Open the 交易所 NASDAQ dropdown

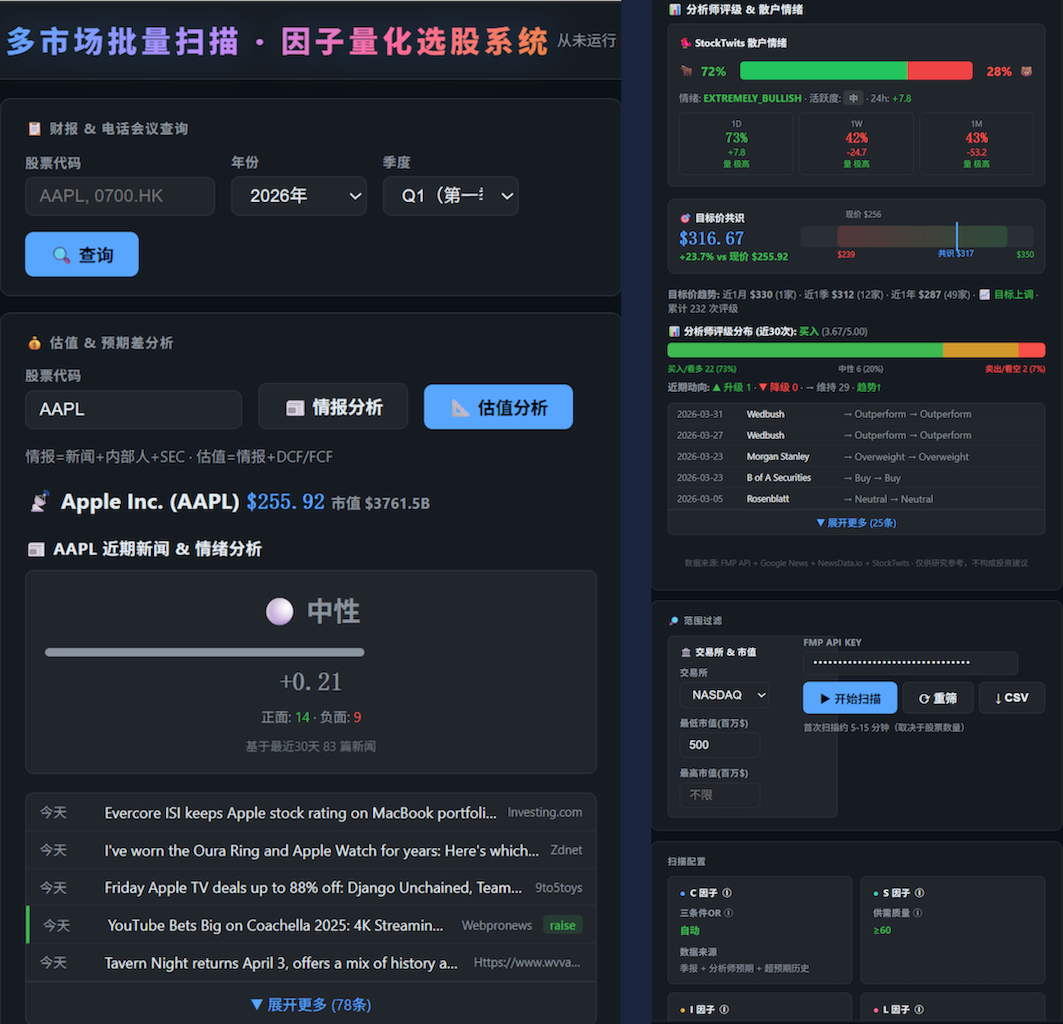point(724,695)
